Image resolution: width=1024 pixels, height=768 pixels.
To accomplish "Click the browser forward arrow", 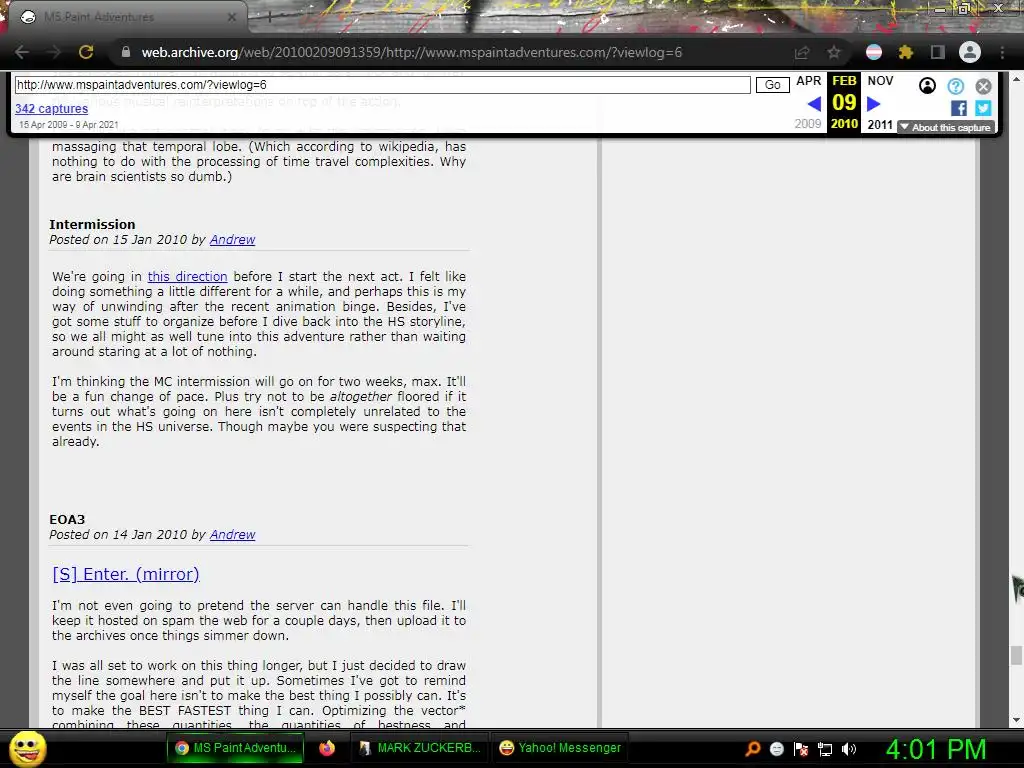I will tap(54, 52).
